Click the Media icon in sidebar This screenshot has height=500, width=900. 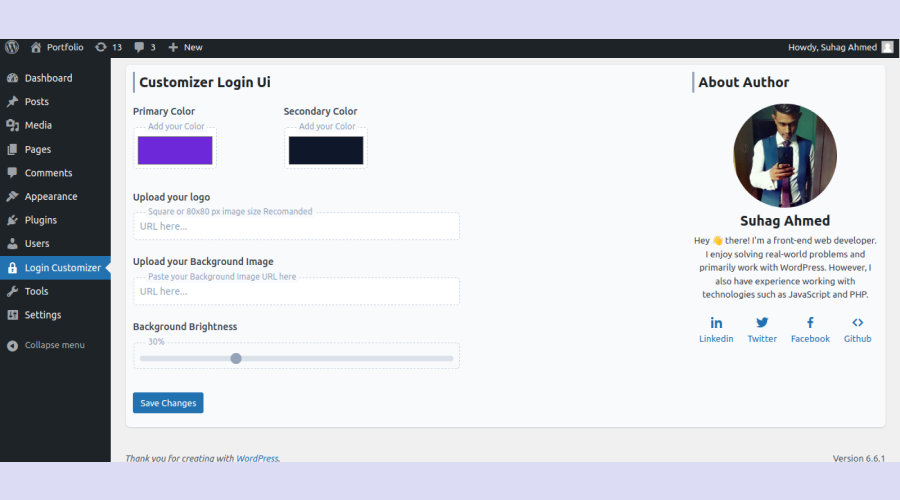point(12,125)
